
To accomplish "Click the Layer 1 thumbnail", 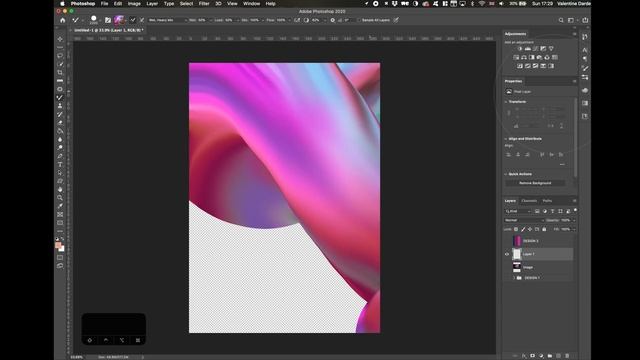I will pyautogui.click(x=517, y=254).
